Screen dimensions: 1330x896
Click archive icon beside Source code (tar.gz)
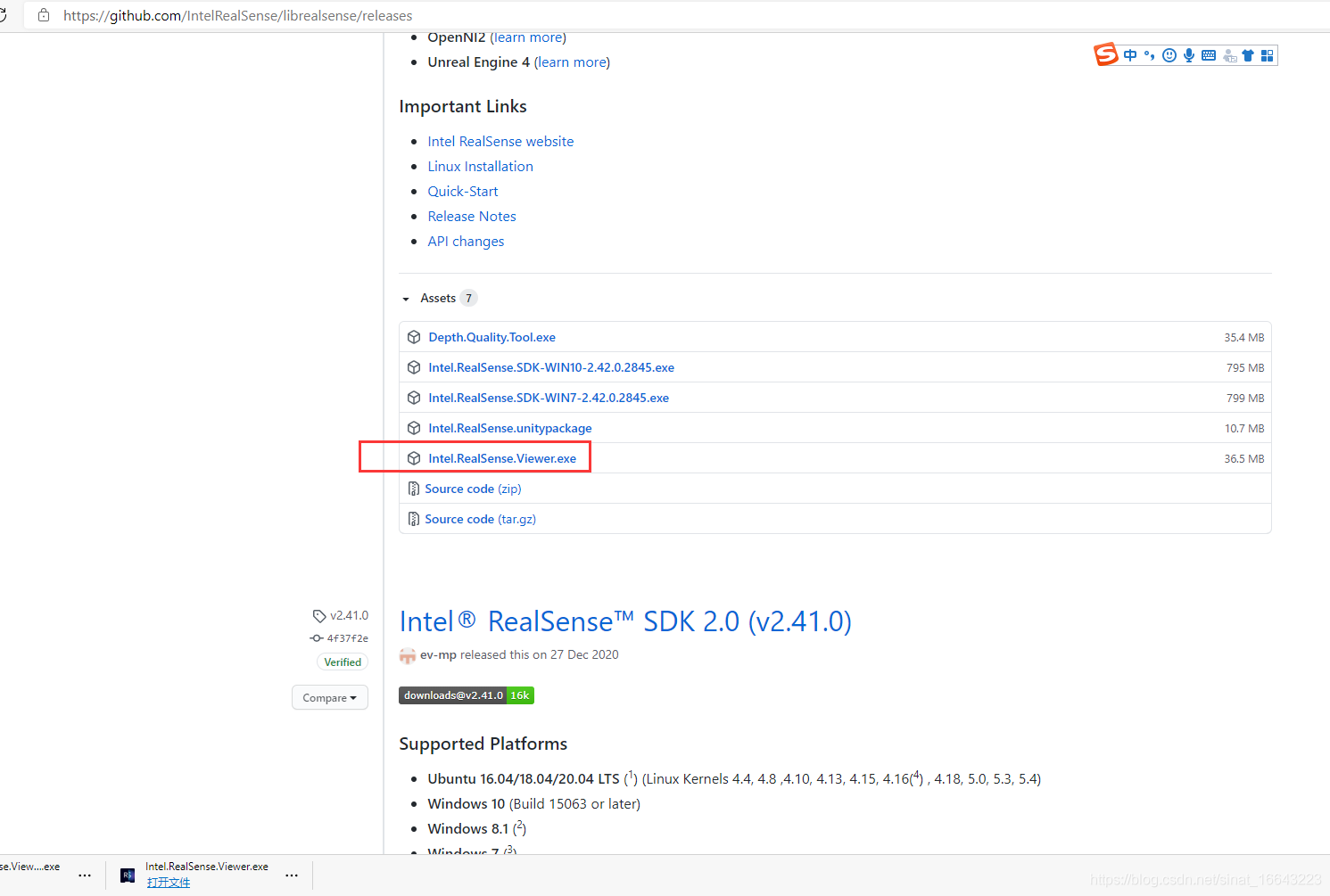(414, 519)
